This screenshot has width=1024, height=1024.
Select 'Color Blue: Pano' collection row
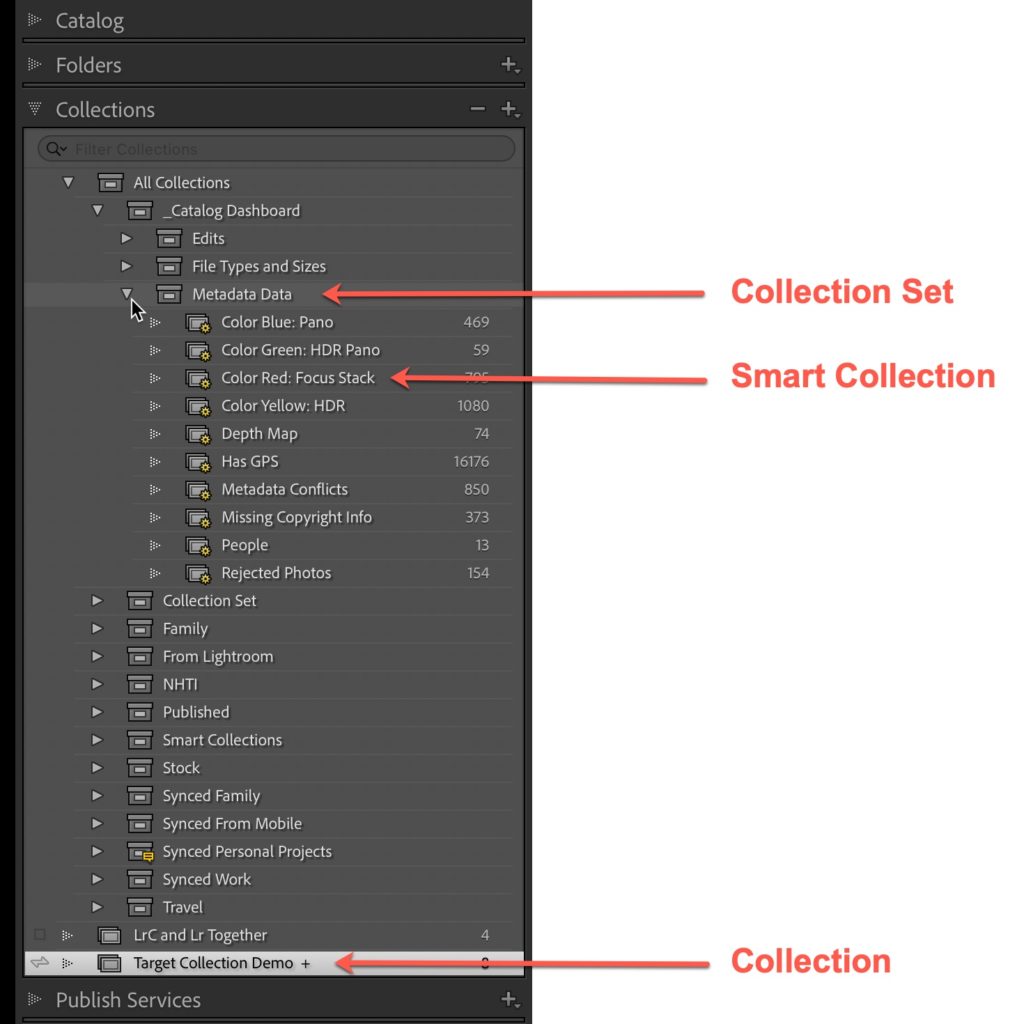click(274, 322)
